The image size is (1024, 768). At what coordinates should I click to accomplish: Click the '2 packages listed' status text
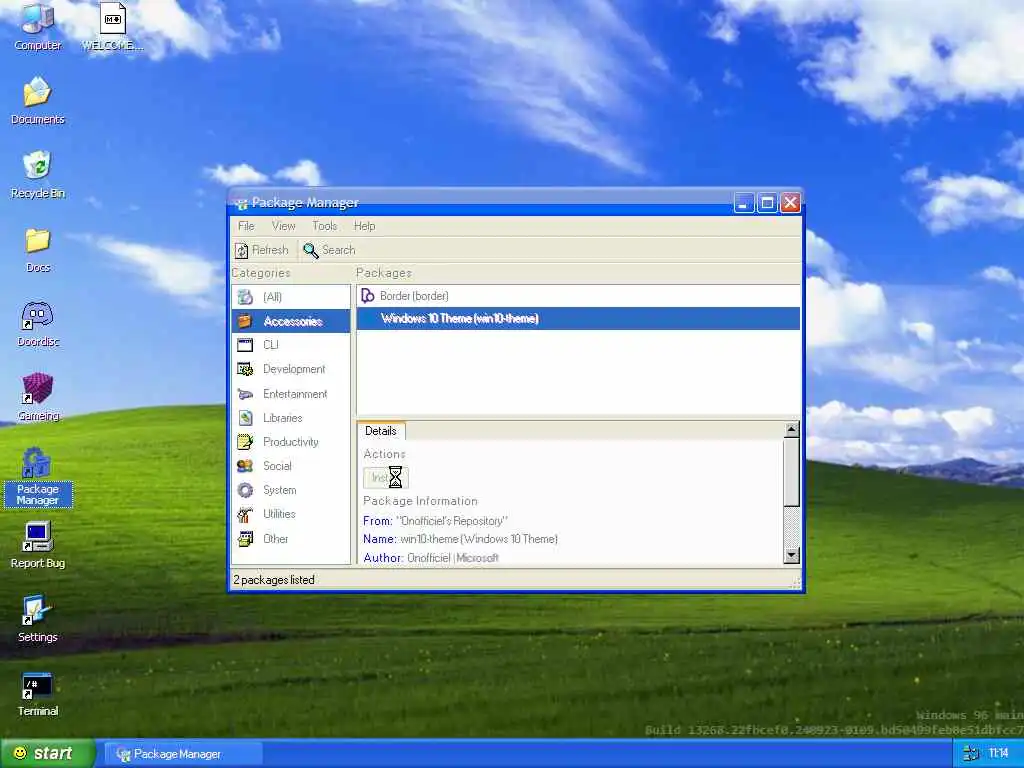tap(274, 580)
